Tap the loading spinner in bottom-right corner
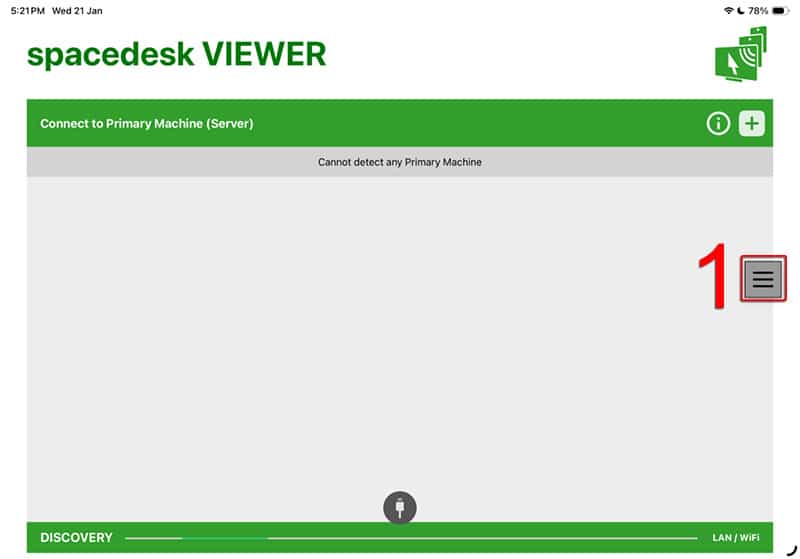800x559 pixels. tap(791, 549)
